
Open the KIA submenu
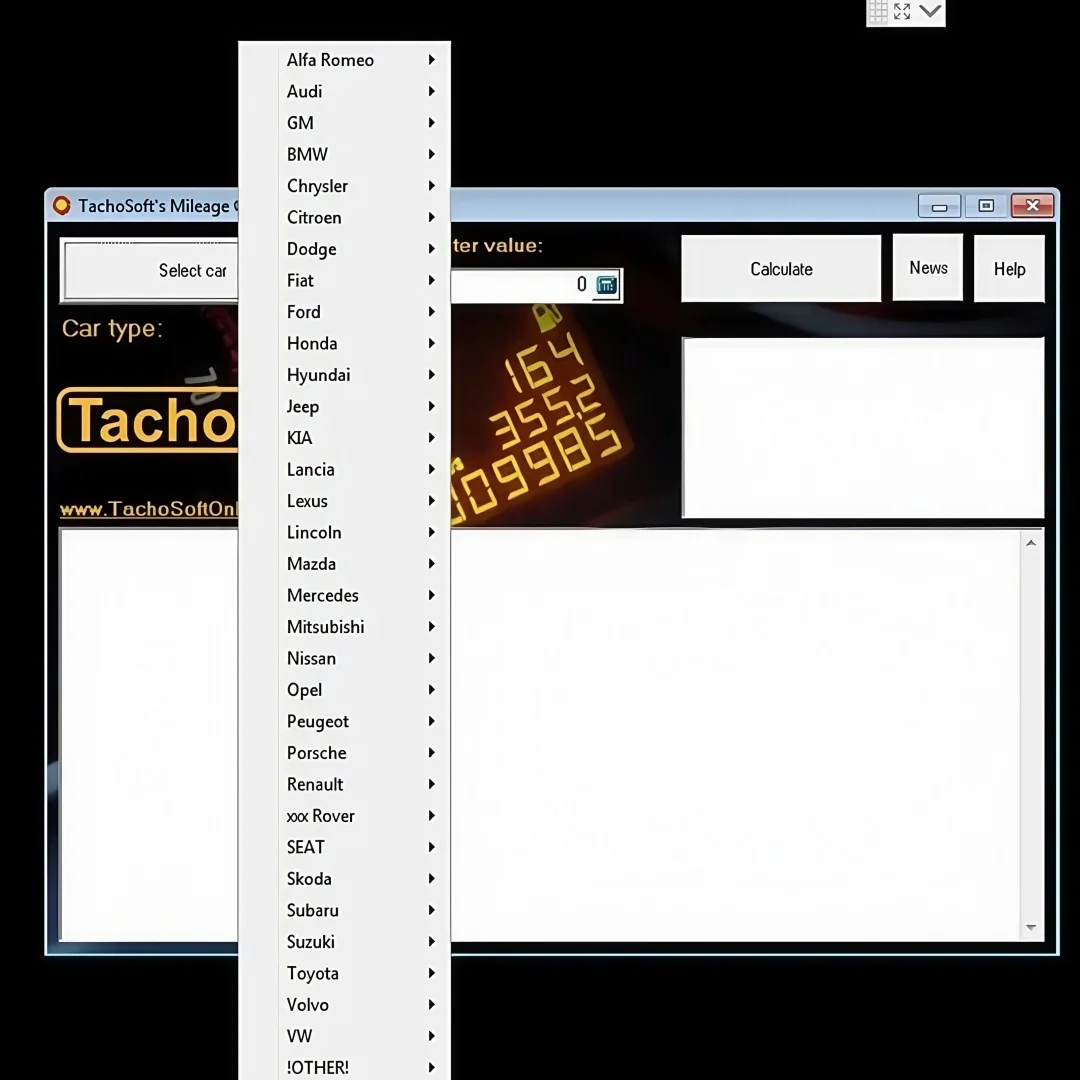[344, 438]
